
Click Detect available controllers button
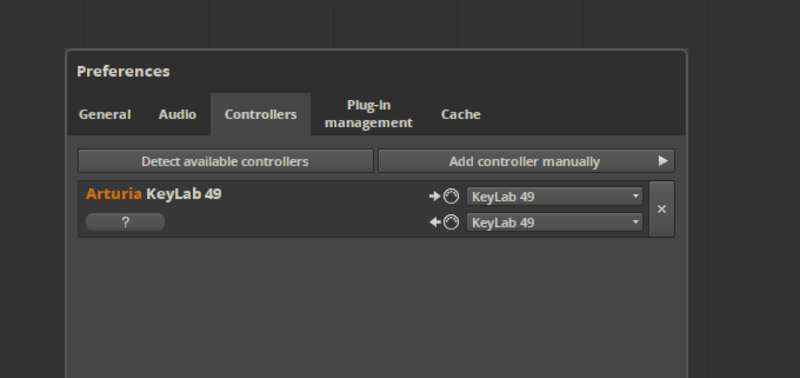pyautogui.click(x=226, y=161)
